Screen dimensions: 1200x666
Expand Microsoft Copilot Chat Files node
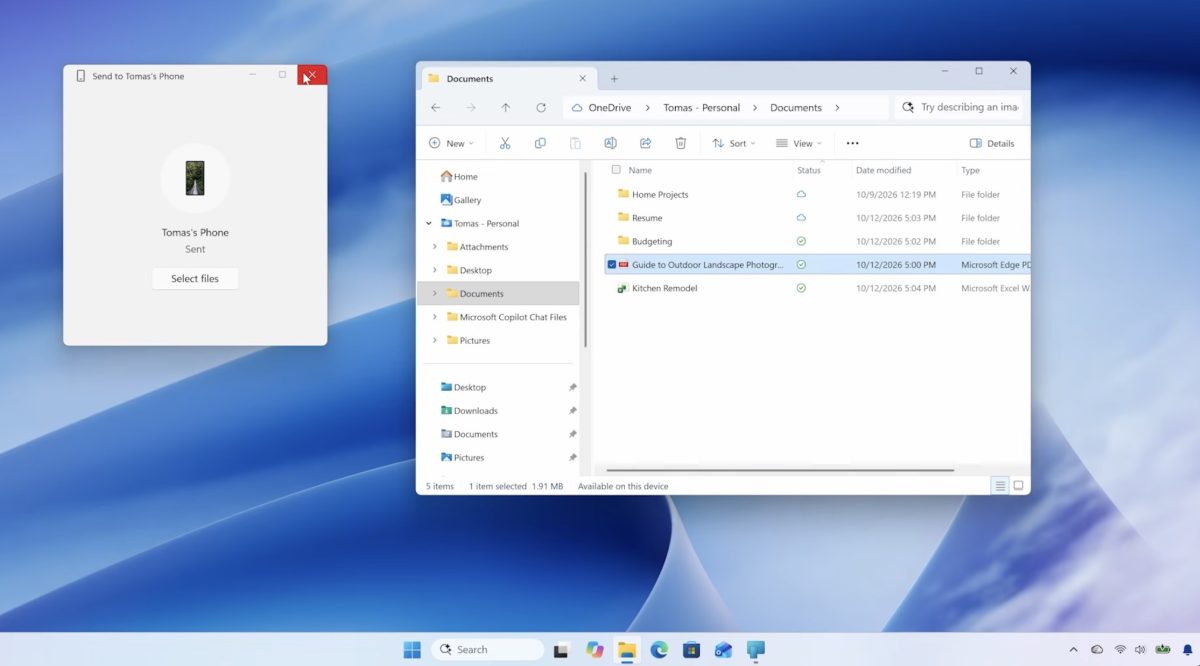[x=434, y=317]
